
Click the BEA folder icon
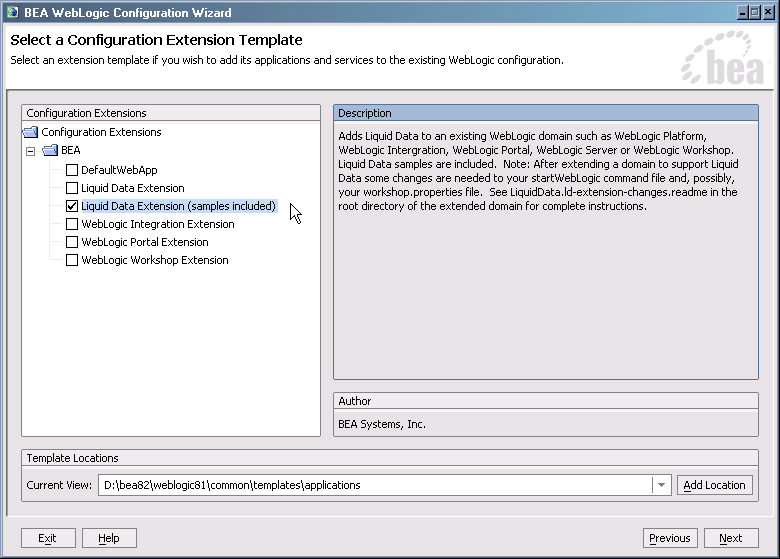coord(50,150)
